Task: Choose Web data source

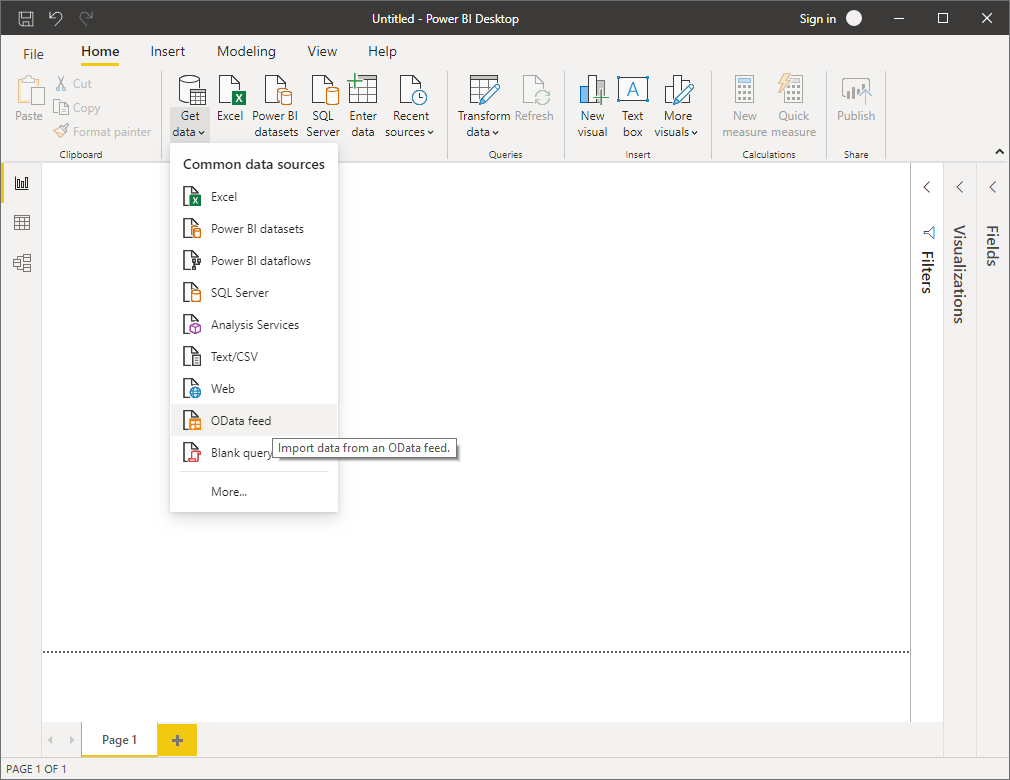Action: [x=254, y=388]
